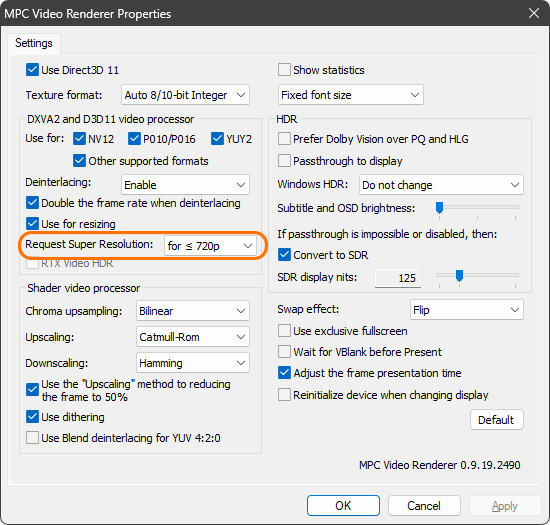Open Downscaling Hamming dropdown
This screenshot has height=525, width=550.
click(x=193, y=363)
